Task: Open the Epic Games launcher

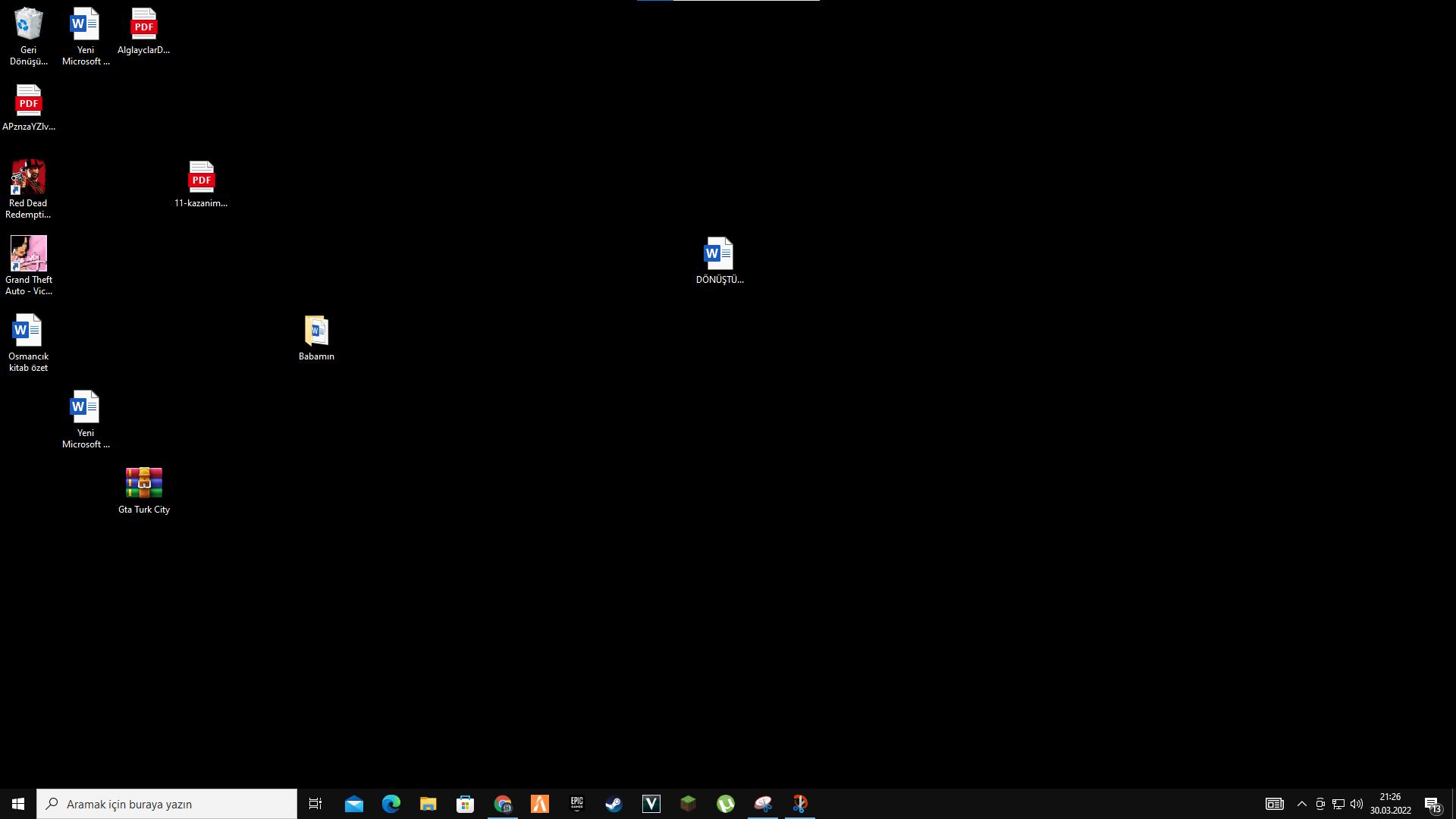Action: click(x=576, y=804)
